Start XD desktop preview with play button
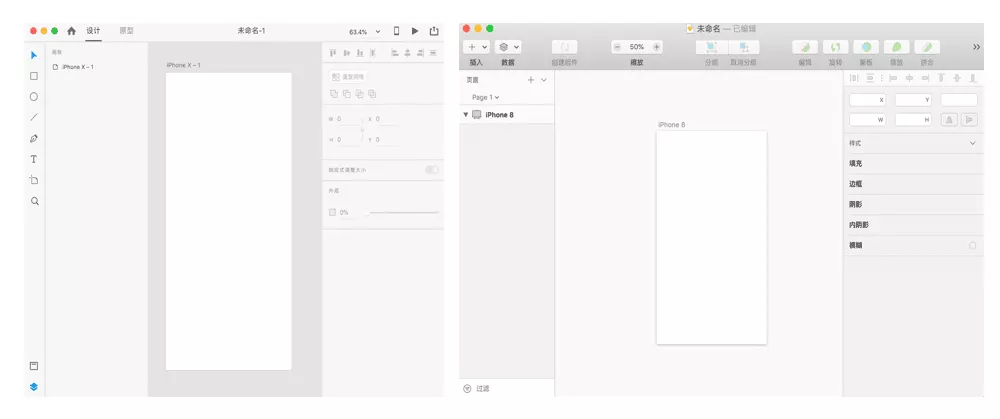This screenshot has width=1000, height=419. tap(415, 31)
